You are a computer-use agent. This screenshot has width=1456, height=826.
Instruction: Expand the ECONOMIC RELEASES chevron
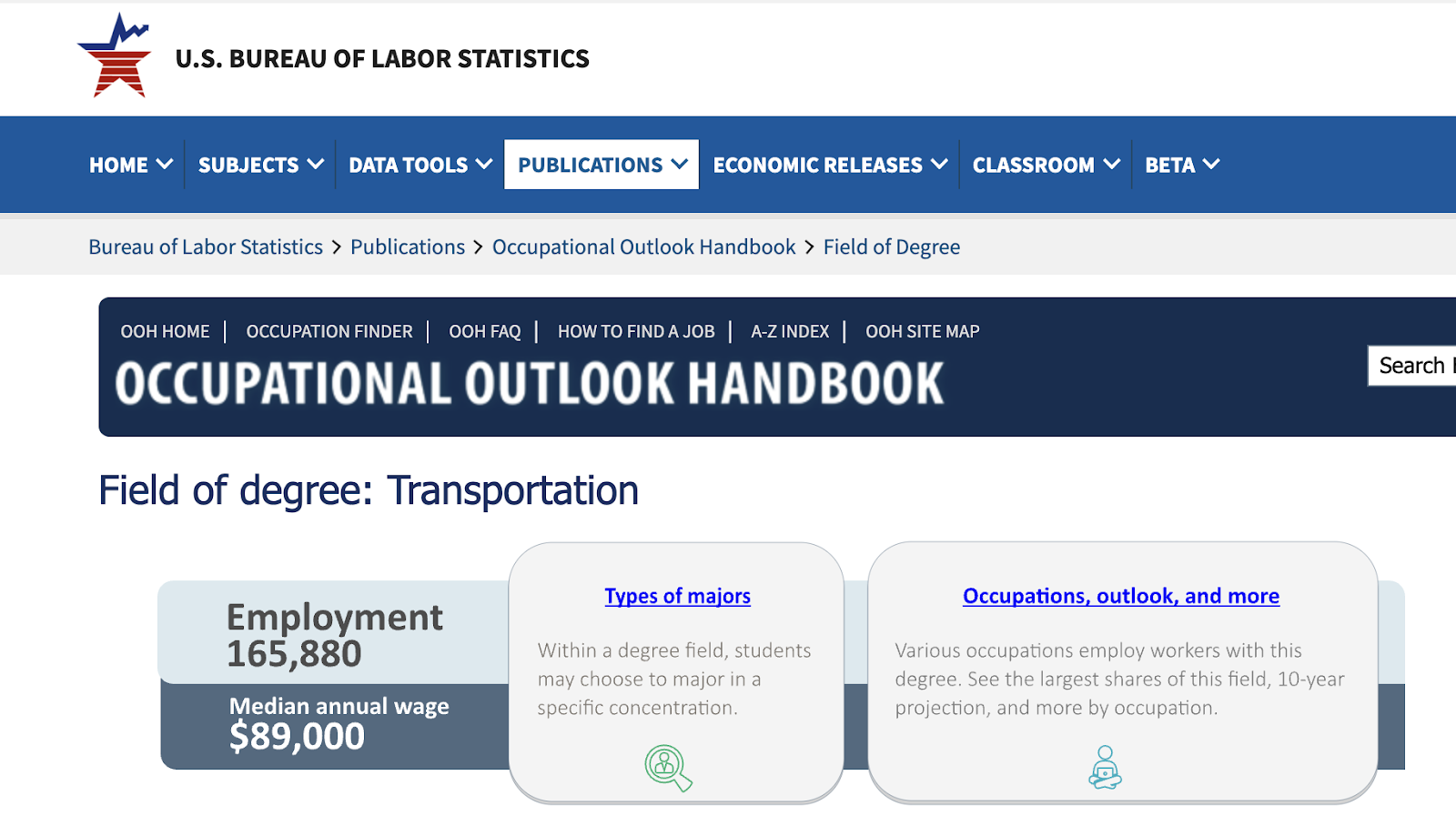point(940,165)
